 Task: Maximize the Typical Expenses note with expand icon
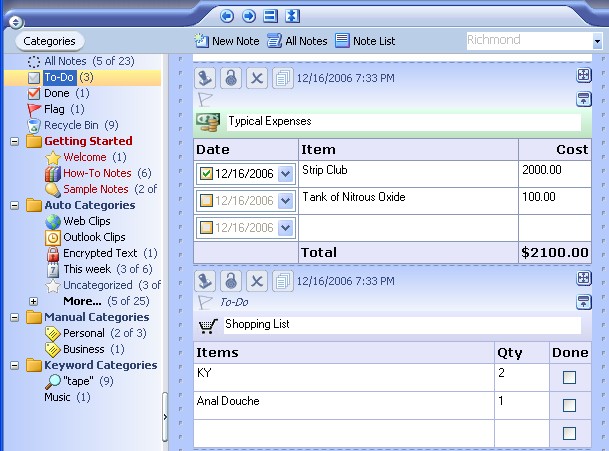pyautogui.click(x=584, y=76)
